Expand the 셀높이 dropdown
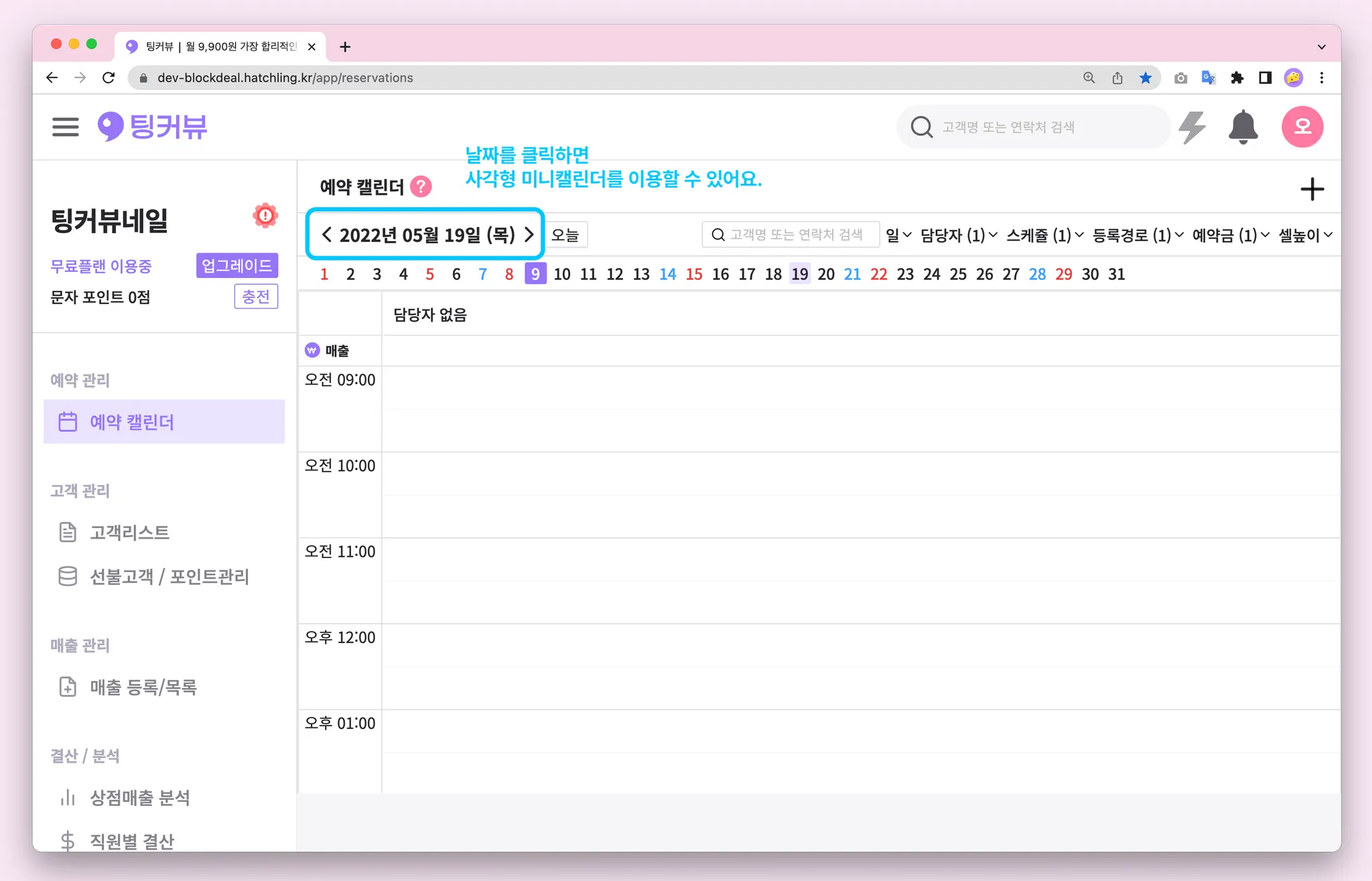1372x881 pixels. click(1305, 235)
